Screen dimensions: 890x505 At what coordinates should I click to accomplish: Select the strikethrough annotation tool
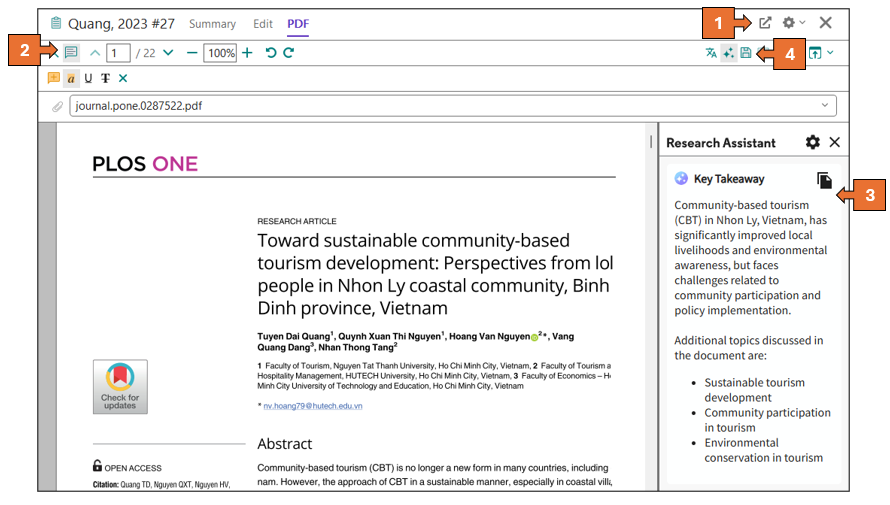[105, 78]
